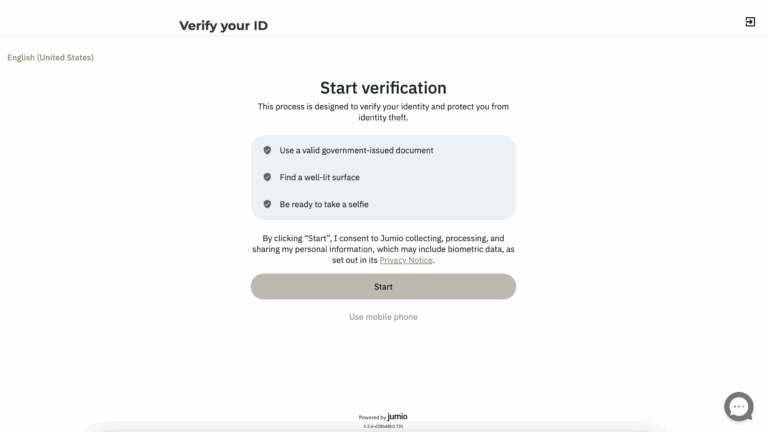Click the exit icon in the header
The image size is (768, 432).
coord(750,22)
